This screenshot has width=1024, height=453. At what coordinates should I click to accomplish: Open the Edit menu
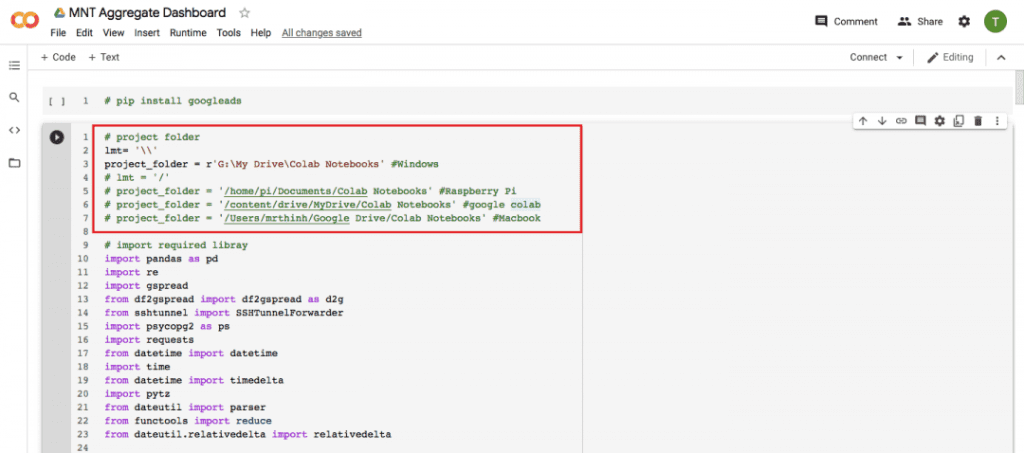click(x=84, y=33)
